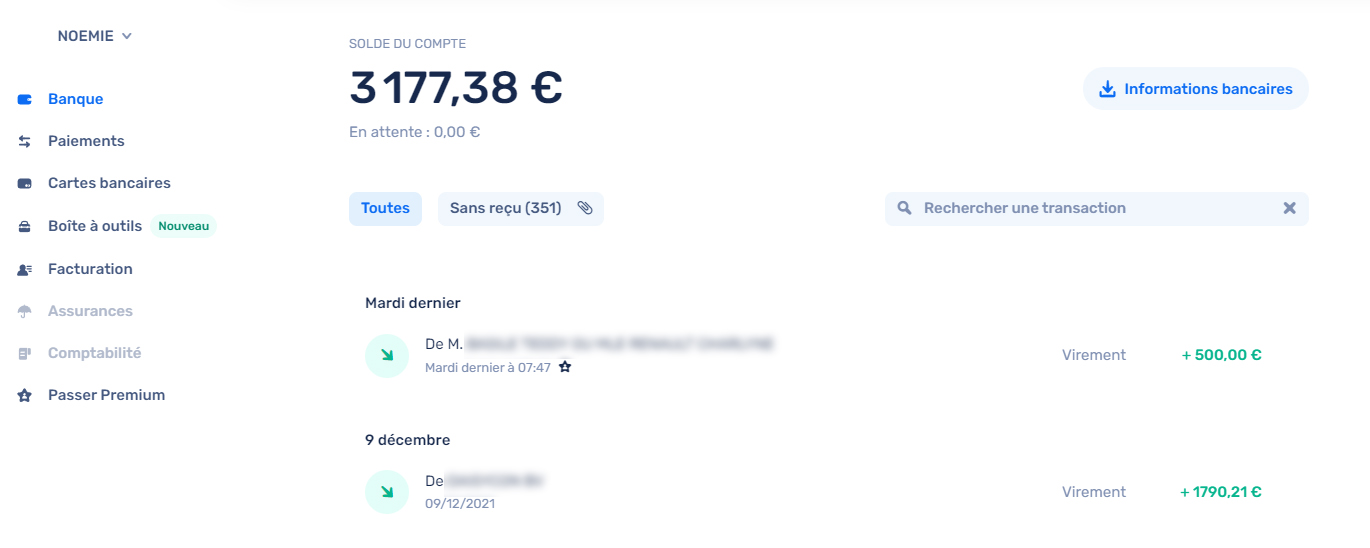Viewport: 1370px width, 548px height.
Task: Switch to Sans reçu (351) filter
Action: click(x=520, y=208)
